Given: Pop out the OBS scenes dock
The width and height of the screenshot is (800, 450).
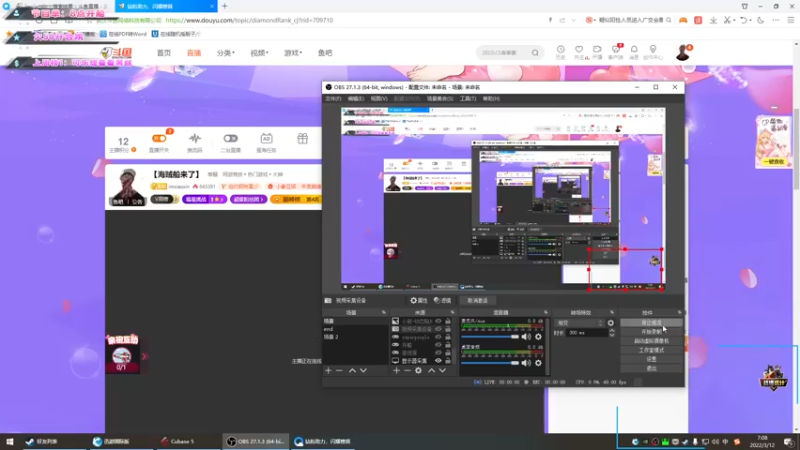Looking at the screenshot, I should click(x=384, y=312).
